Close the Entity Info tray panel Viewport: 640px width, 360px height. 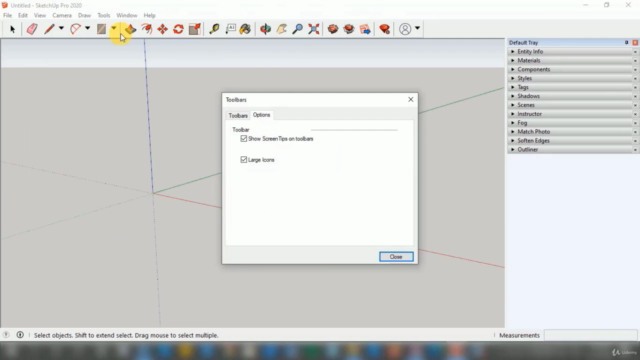click(635, 51)
